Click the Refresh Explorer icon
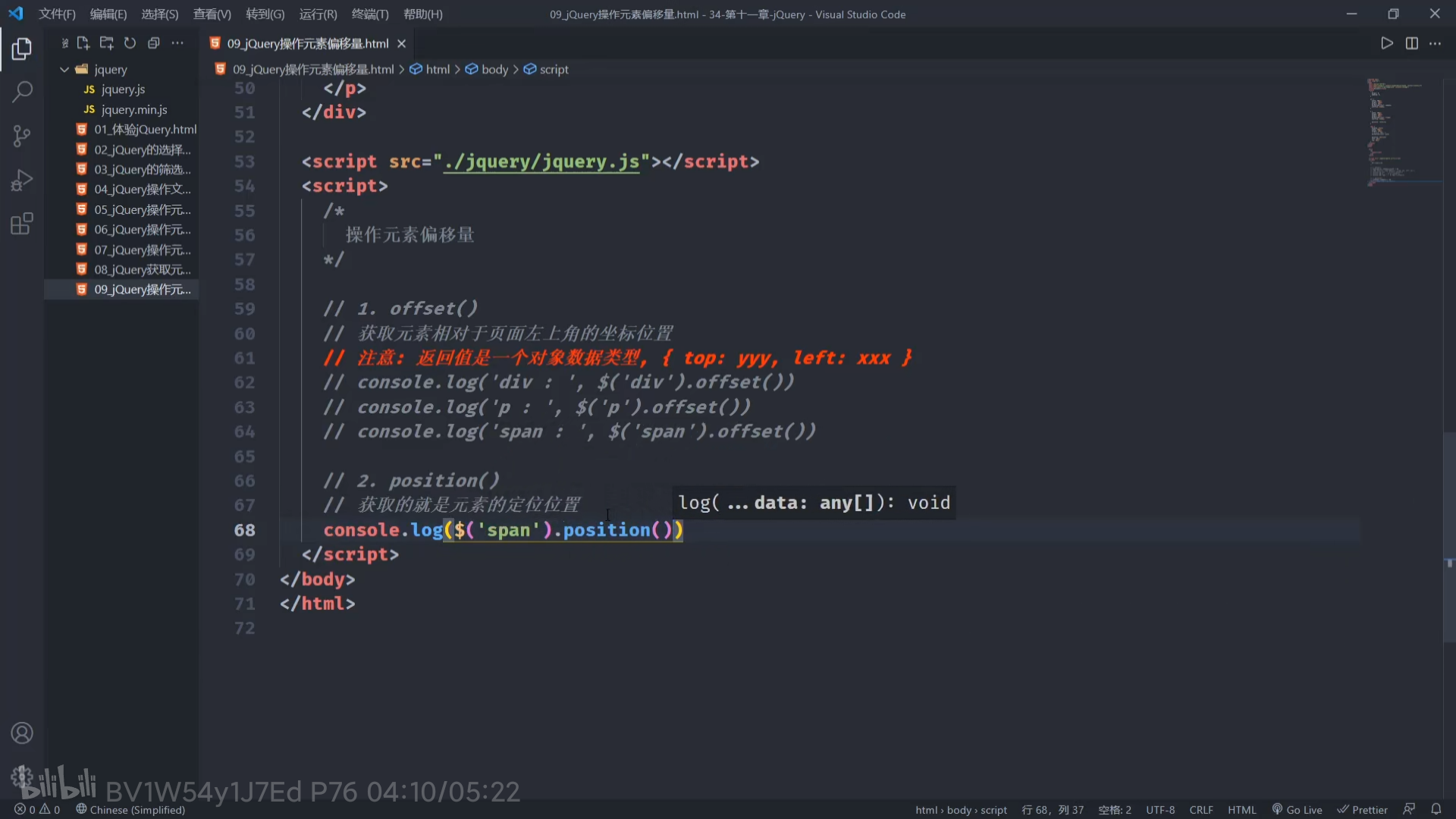1456x819 pixels. [130, 43]
